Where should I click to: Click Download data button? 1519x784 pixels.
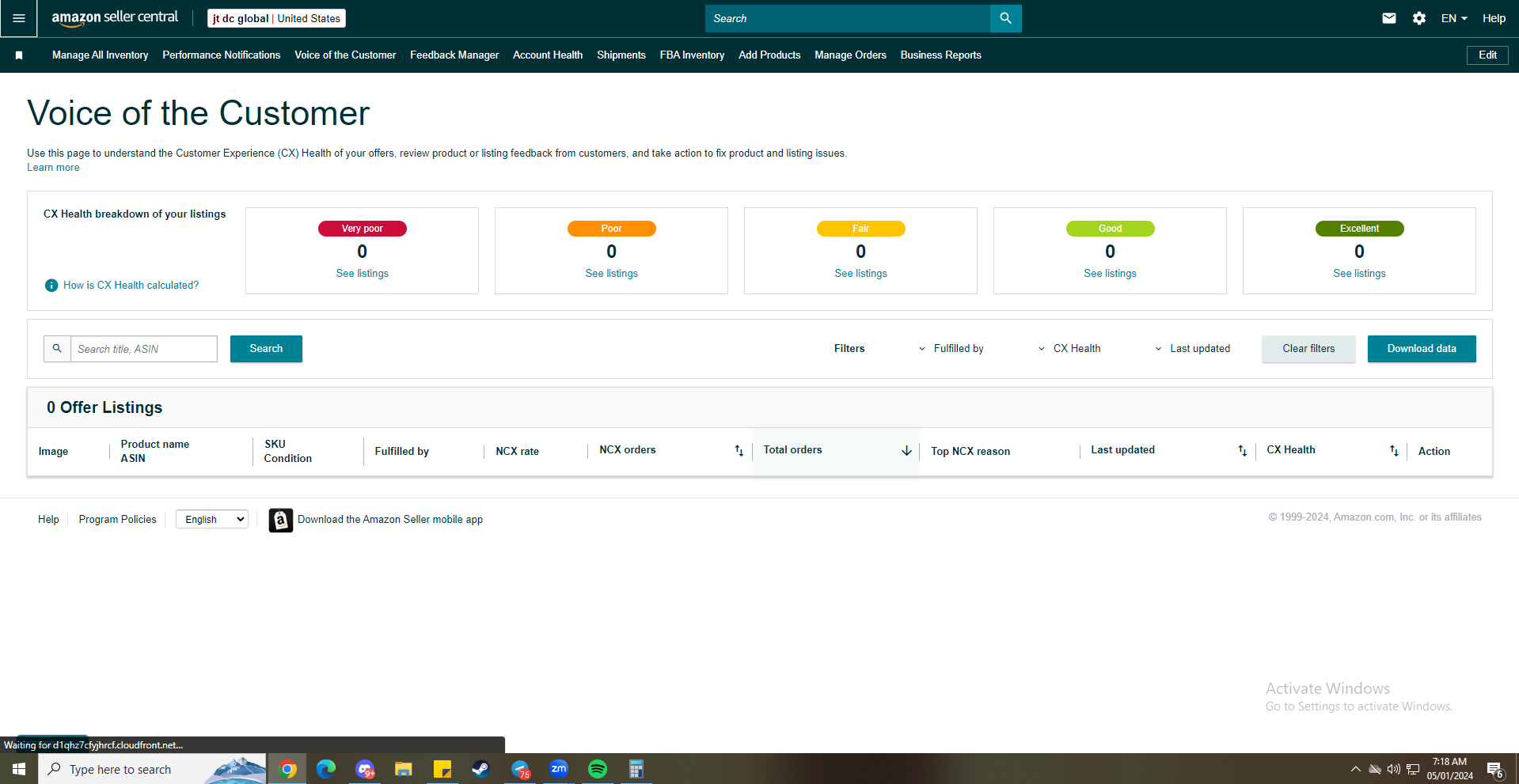tap(1422, 349)
